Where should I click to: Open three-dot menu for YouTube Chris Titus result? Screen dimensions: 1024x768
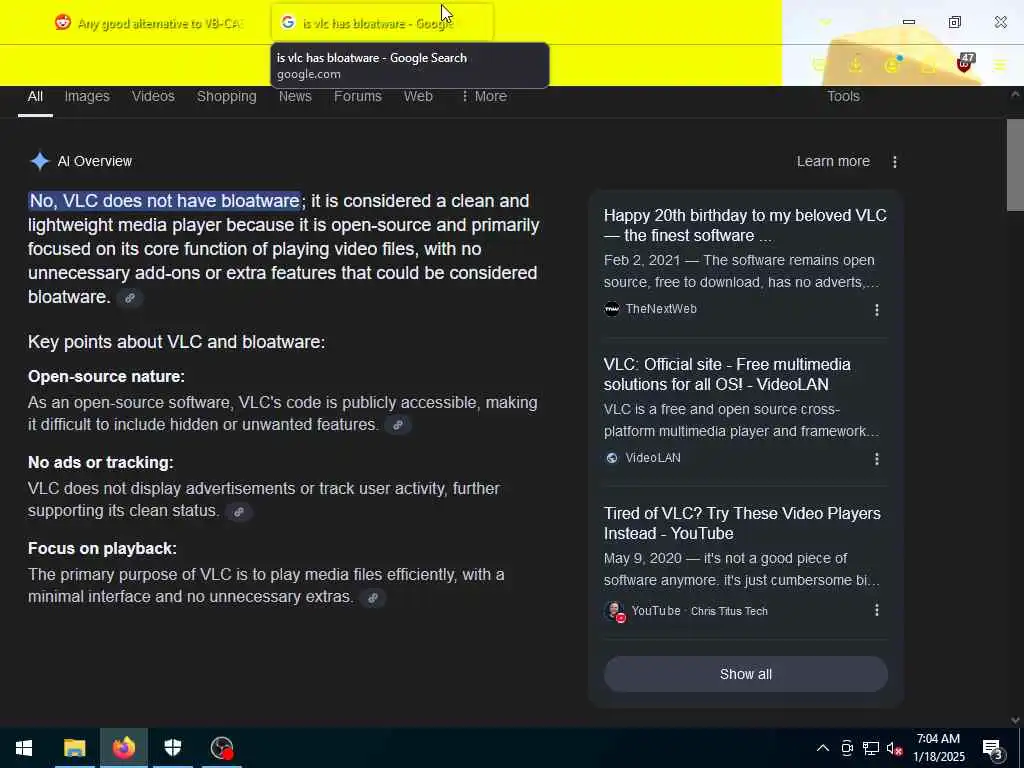tap(876, 610)
